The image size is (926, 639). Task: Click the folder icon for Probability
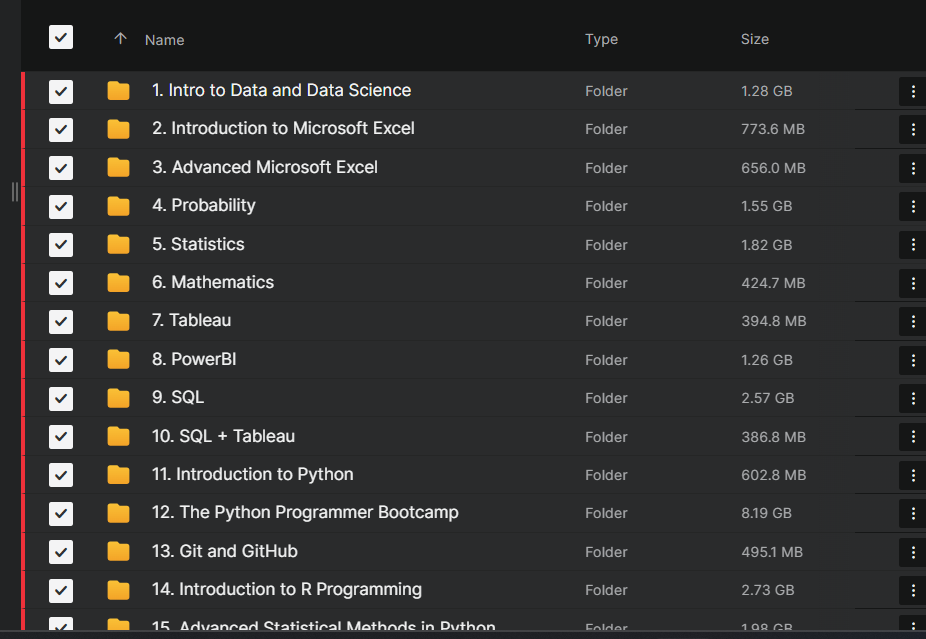[118, 206]
